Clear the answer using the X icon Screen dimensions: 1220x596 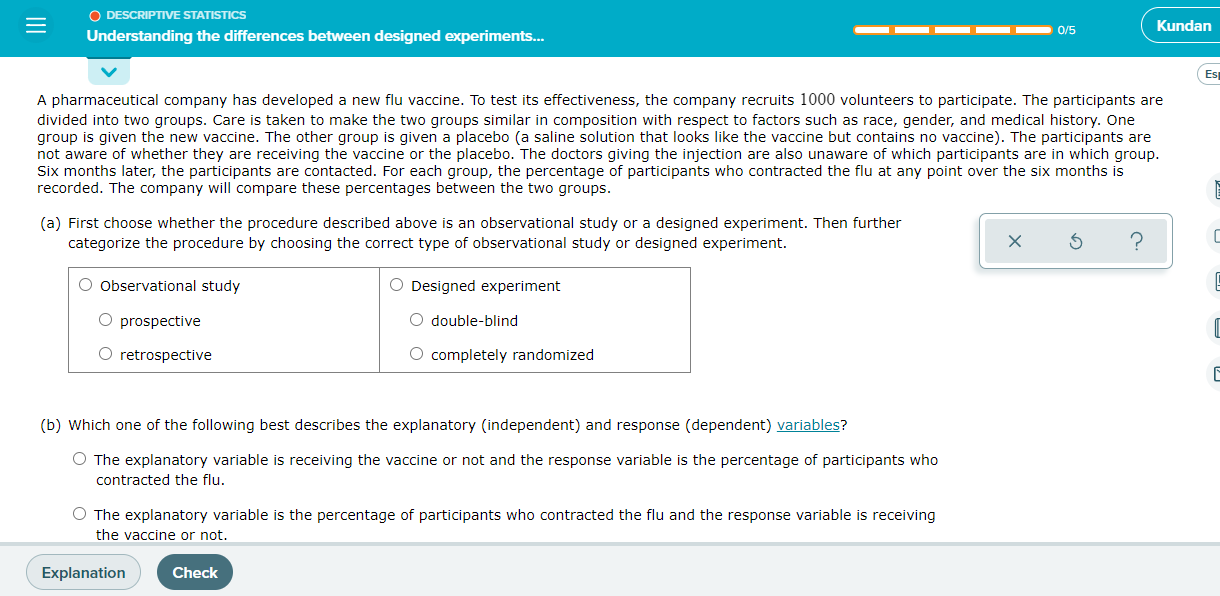(x=1014, y=240)
